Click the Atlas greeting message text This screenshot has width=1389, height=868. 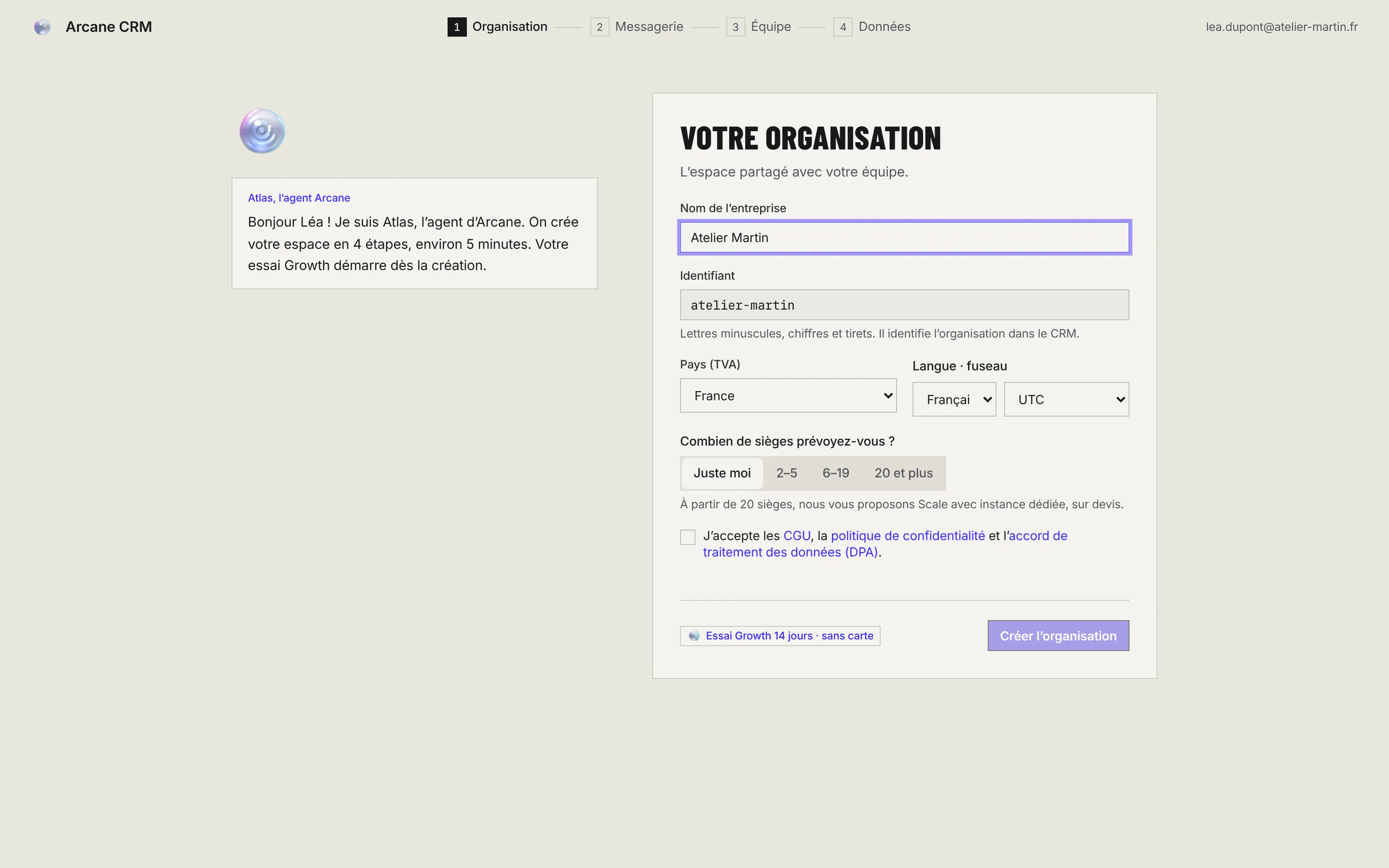[x=413, y=244]
